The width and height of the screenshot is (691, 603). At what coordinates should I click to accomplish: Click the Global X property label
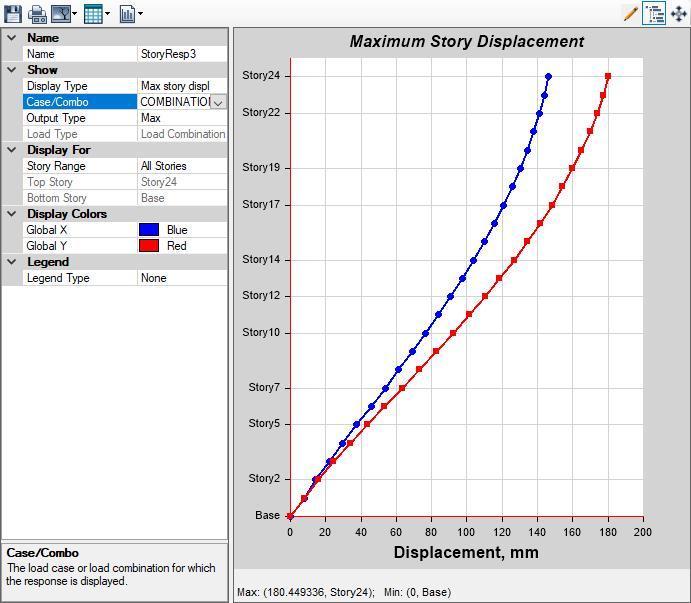(47, 230)
